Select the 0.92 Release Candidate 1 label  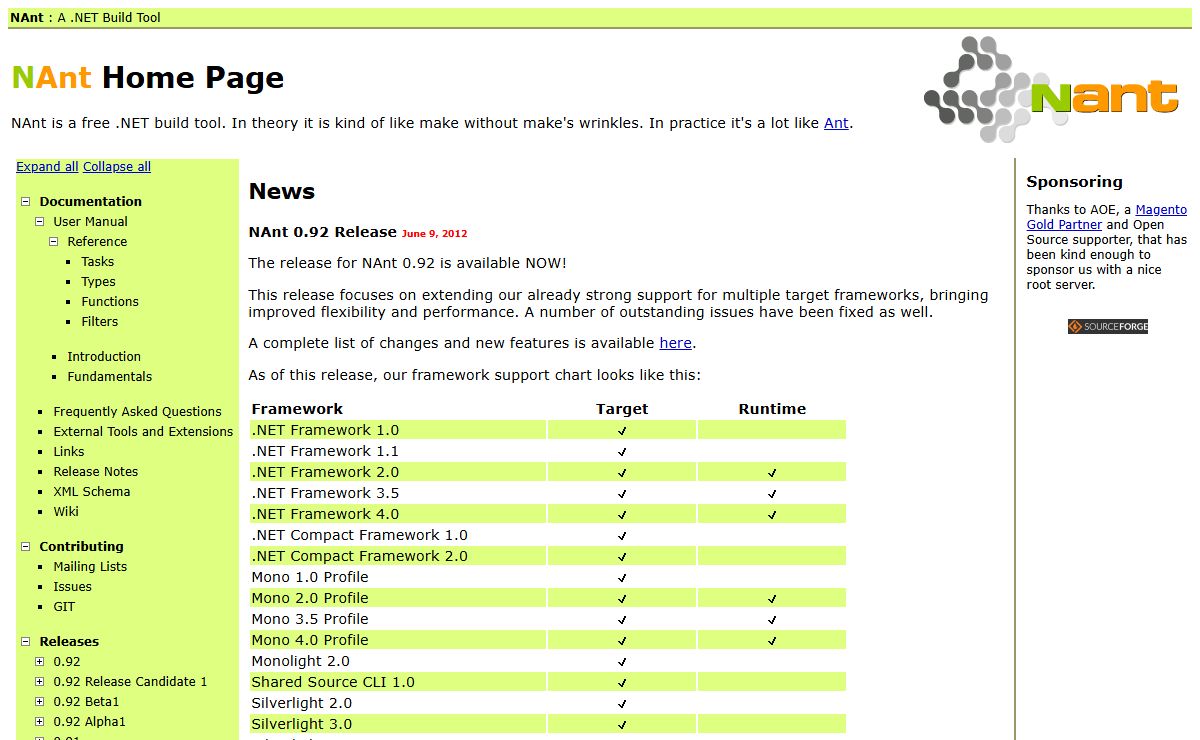(130, 681)
